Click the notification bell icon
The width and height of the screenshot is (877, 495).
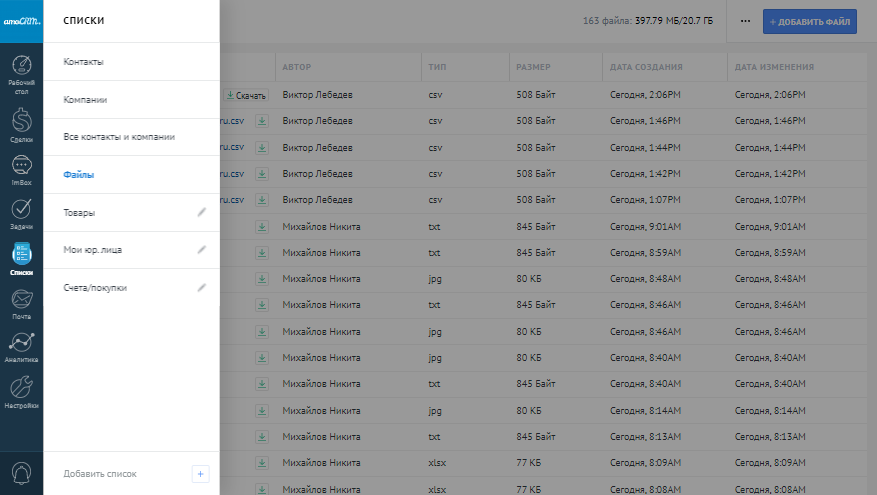(x=21, y=472)
